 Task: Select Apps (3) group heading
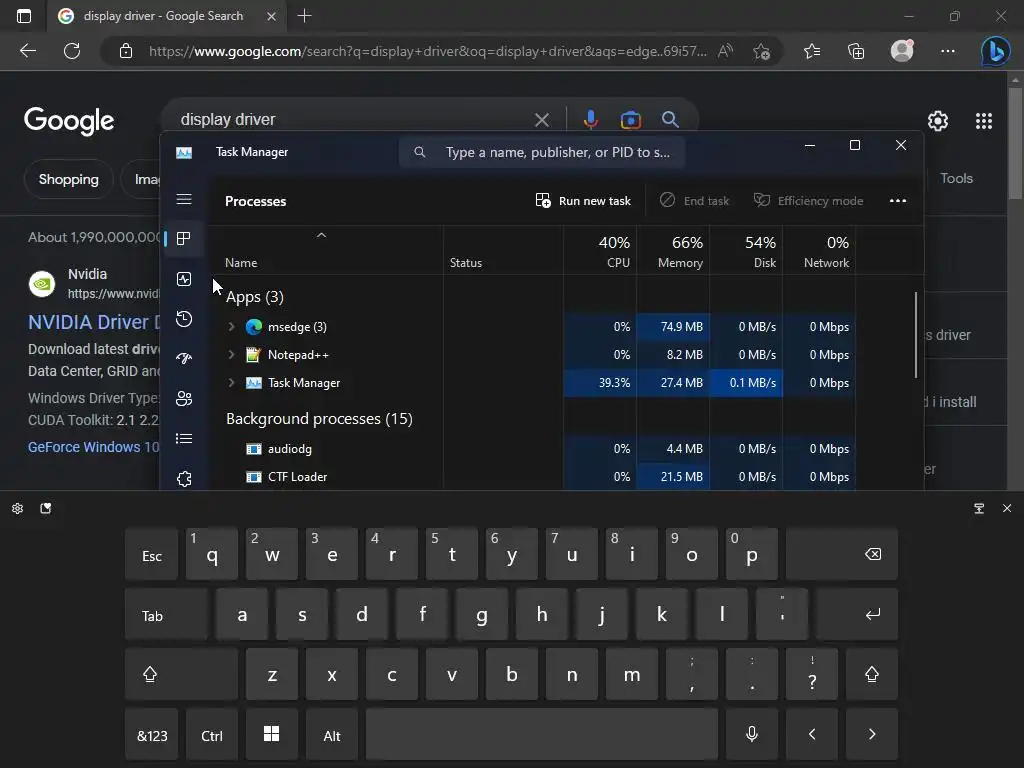(x=255, y=297)
